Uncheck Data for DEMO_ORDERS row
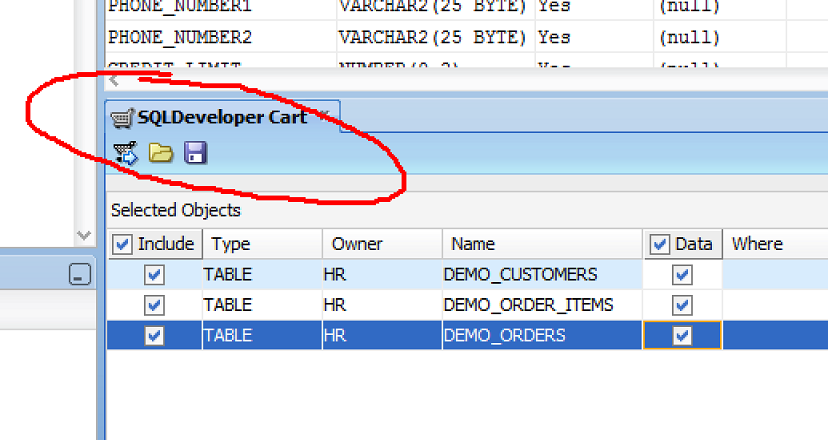828x440 pixels. tap(682, 335)
